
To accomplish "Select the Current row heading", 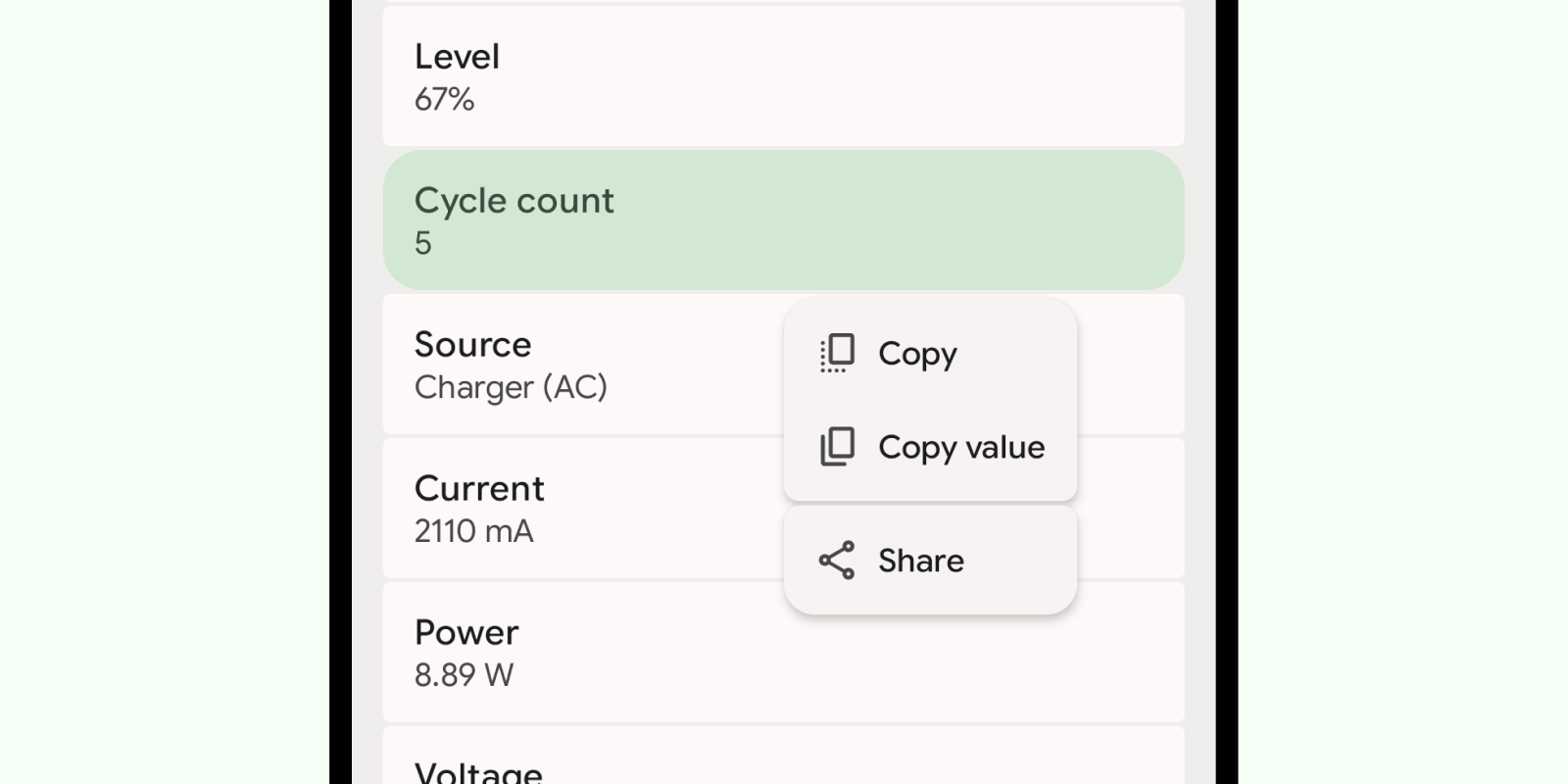I will tap(479, 488).
